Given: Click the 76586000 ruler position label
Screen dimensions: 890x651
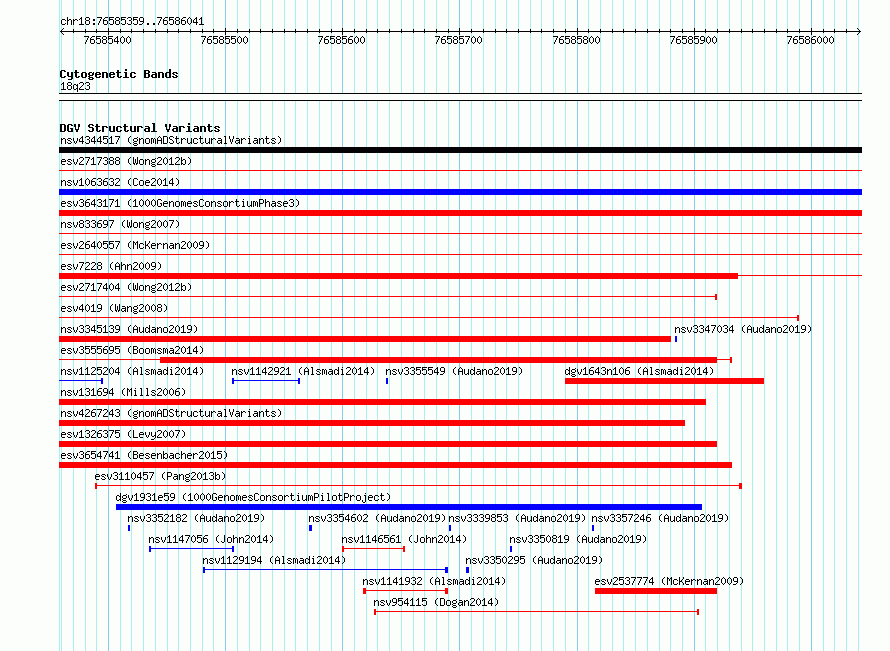Looking at the screenshot, I should [811, 40].
